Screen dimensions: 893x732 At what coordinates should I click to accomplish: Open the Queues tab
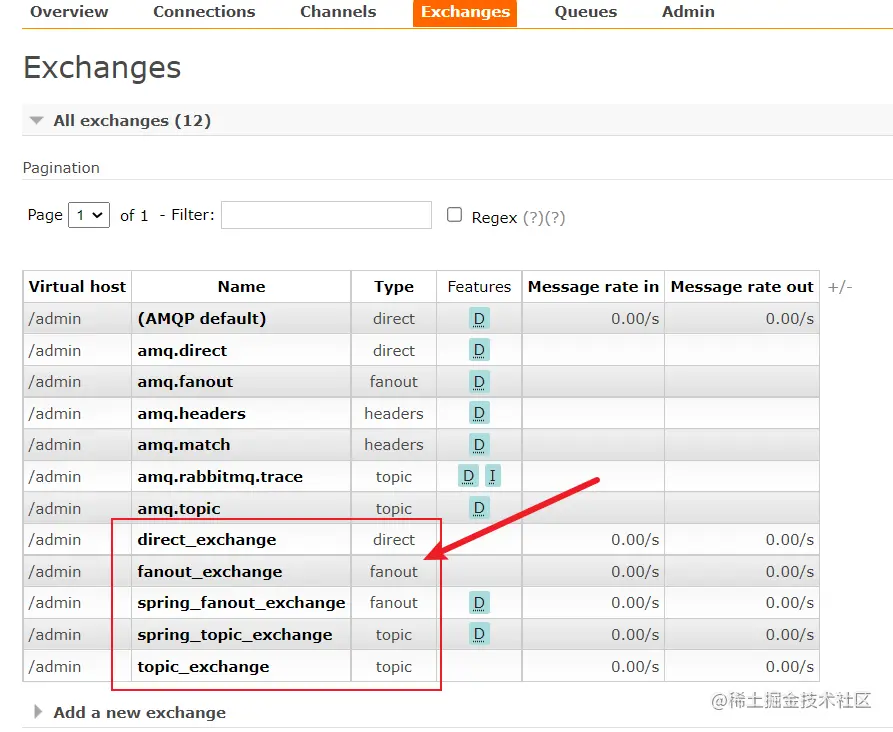585,11
